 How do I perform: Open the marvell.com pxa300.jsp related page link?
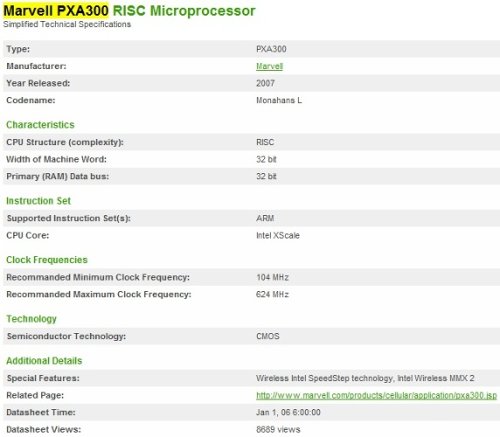[x=376, y=395]
